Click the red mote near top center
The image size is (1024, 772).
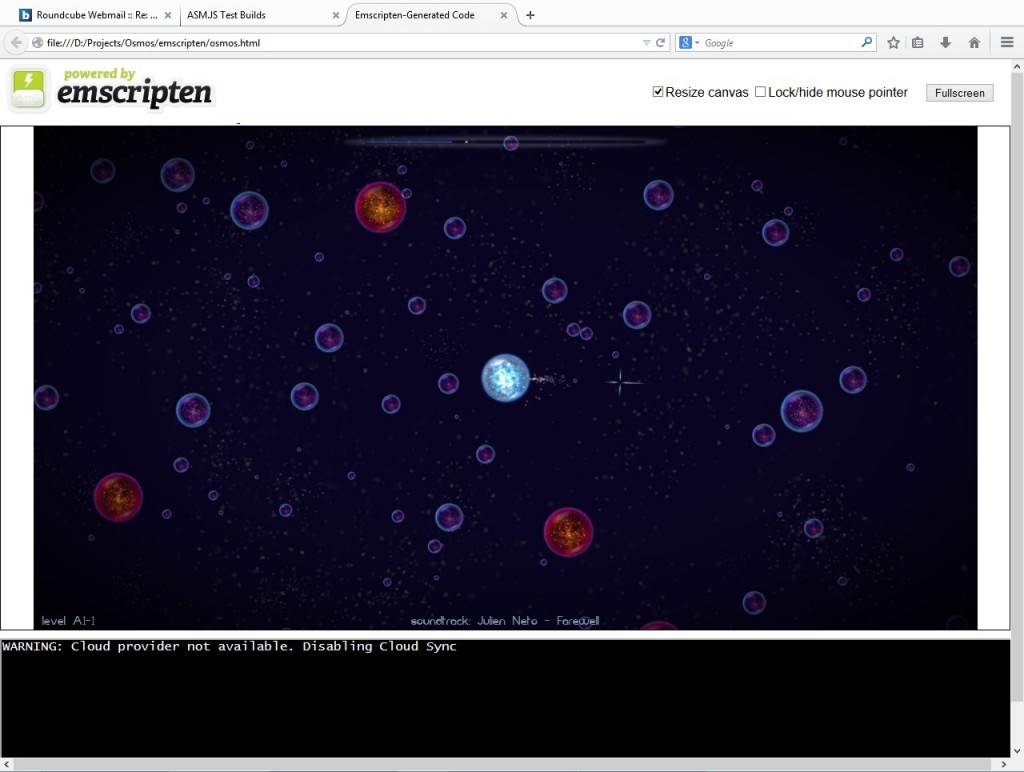[380, 207]
